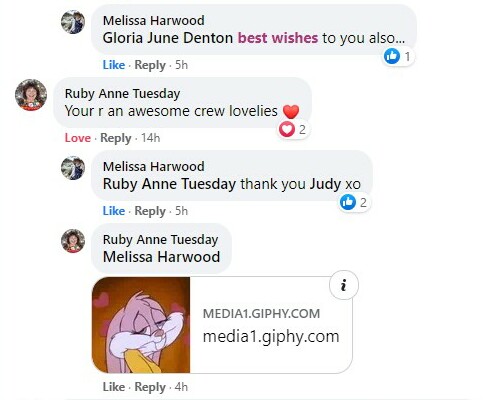Toggle Like on the best wishes comment
Viewport: 495px width, 400px height.
(x=114, y=65)
